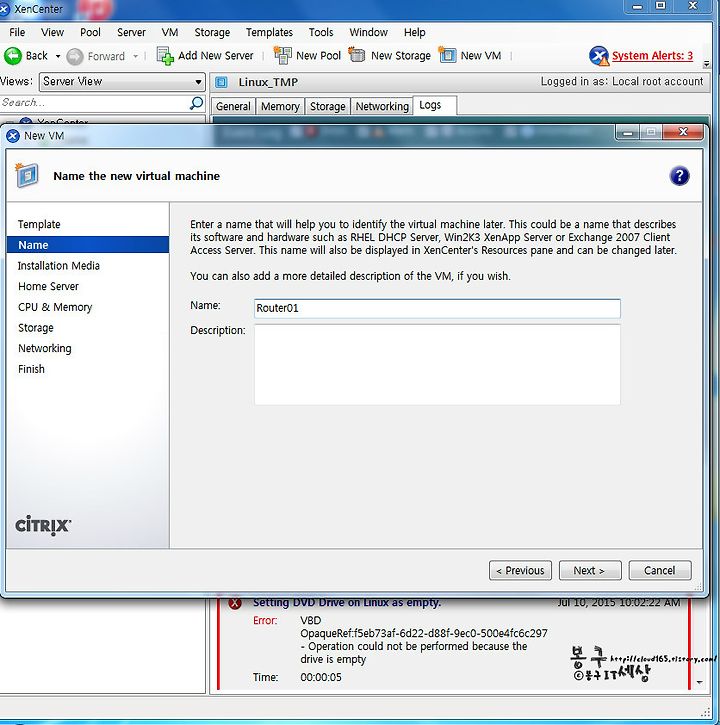The width and height of the screenshot is (720, 725).
Task: Click the 'Setting DVD Drive on Linux as empty' entry
Action: click(x=347, y=602)
